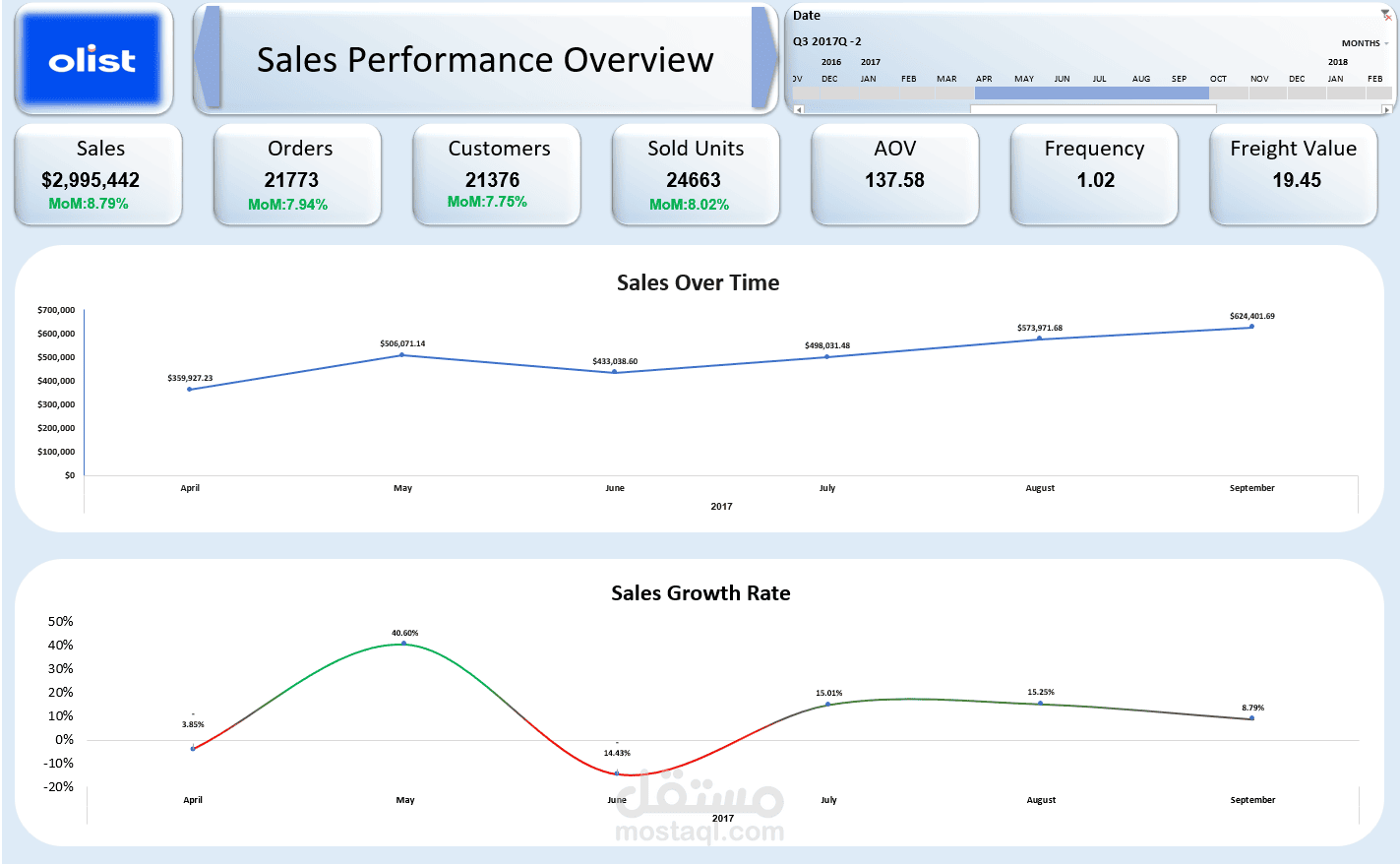This screenshot has height=864, width=1400.
Task: Click the highlighted APR–SEP timeline range
Action: 1092,93
